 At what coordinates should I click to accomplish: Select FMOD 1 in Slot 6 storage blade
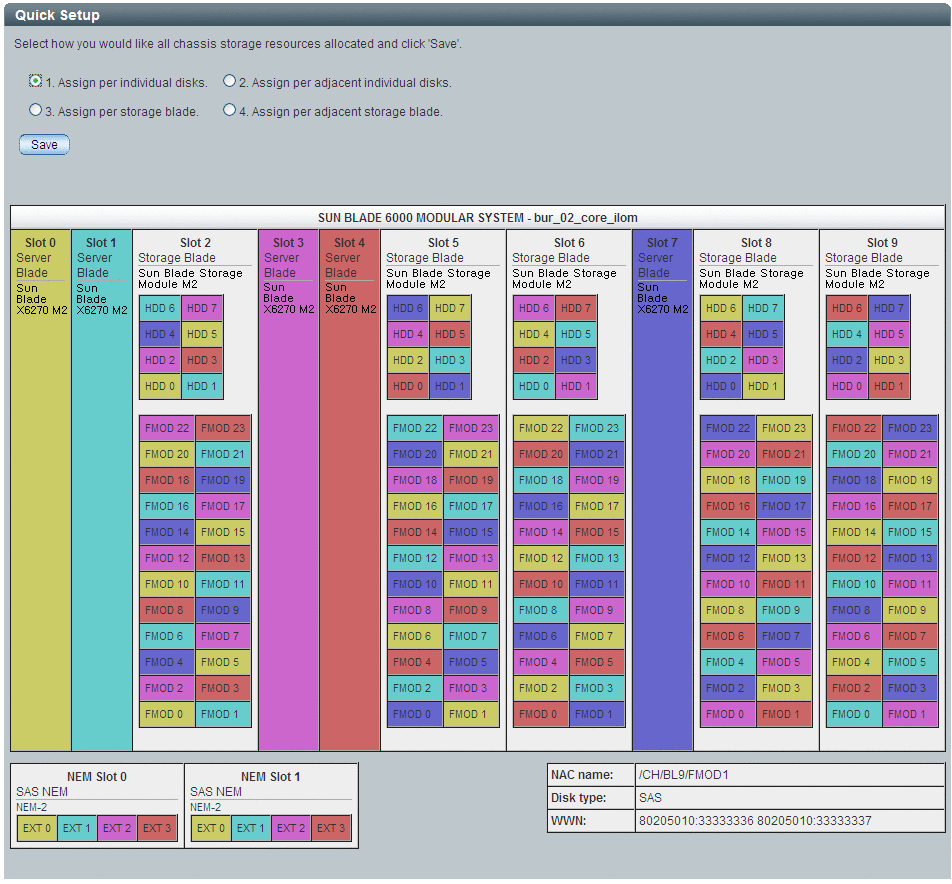(597, 714)
